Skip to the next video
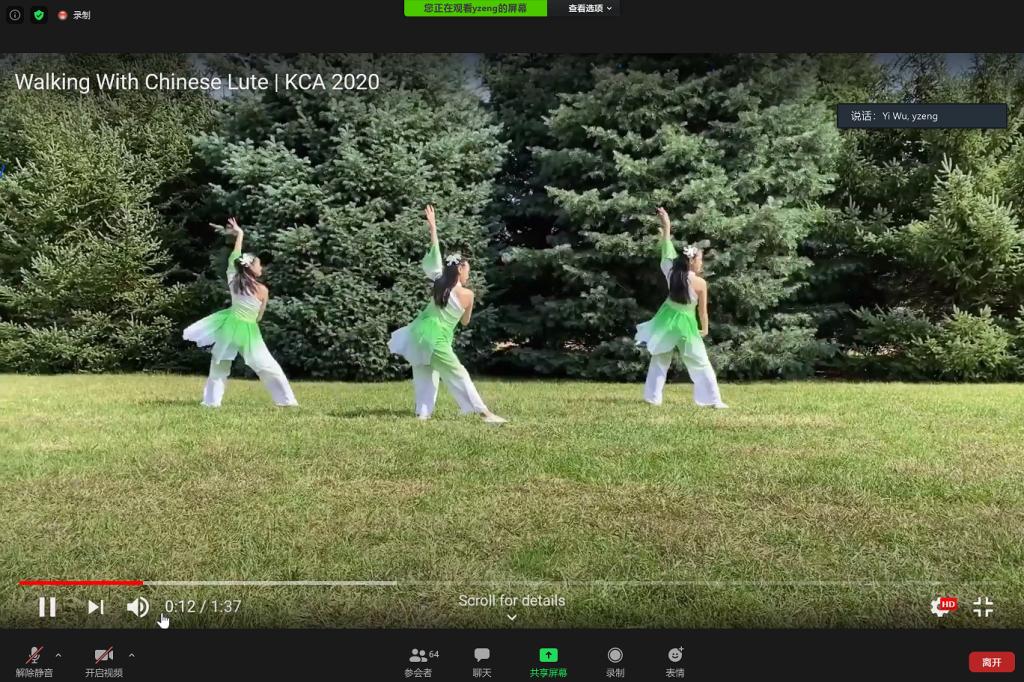This screenshot has width=1024, height=682. (x=95, y=607)
